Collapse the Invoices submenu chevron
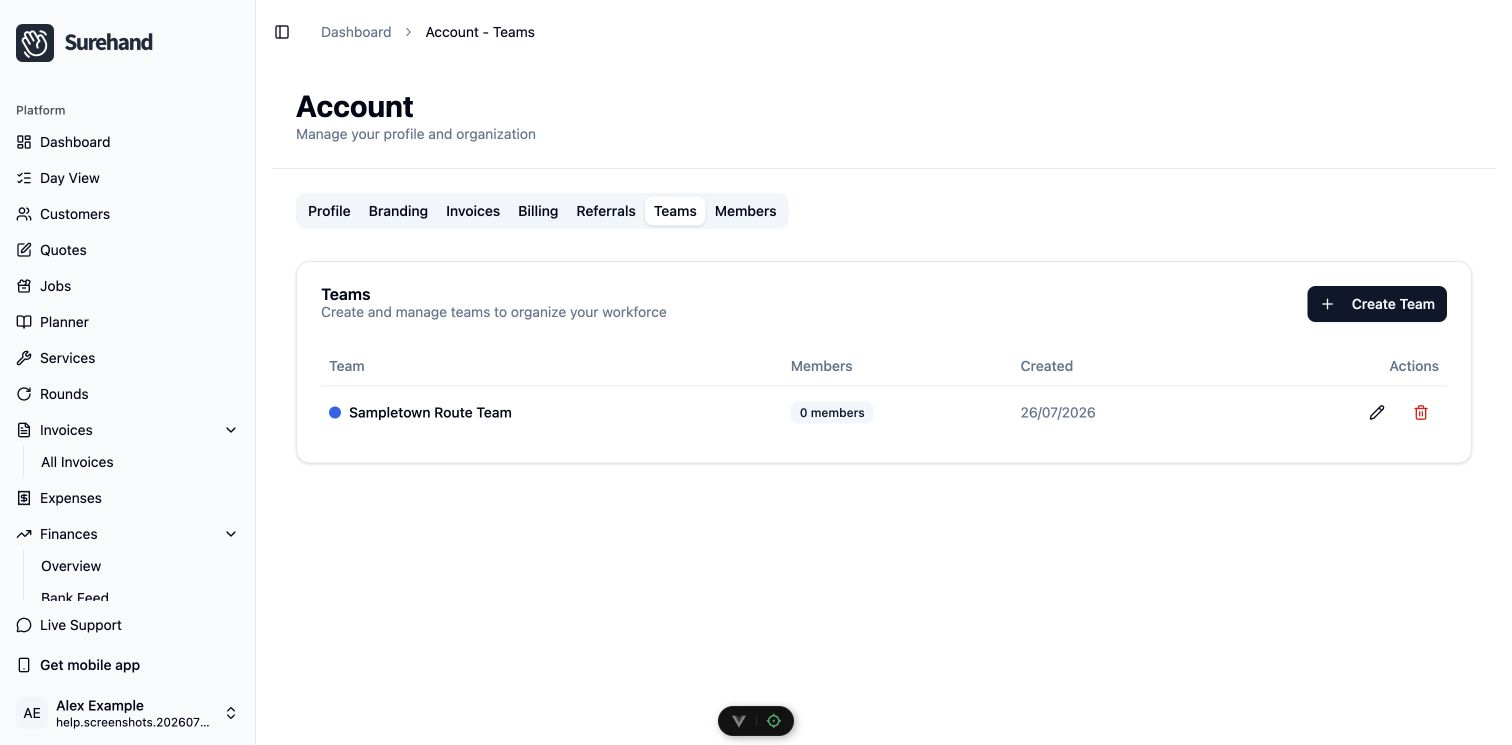This screenshot has width=1512, height=745. pyautogui.click(x=231, y=430)
